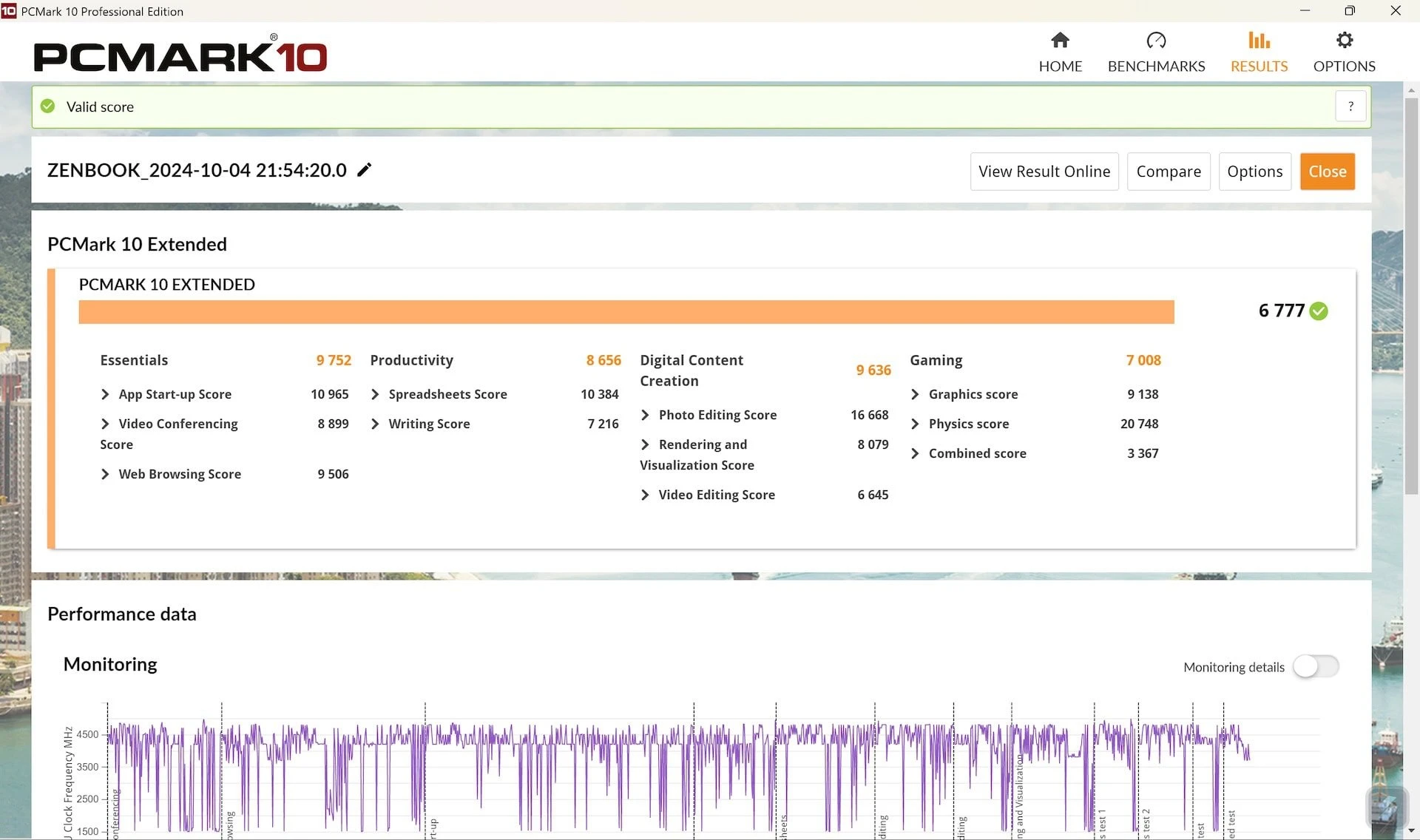
Task: Expand Combined score
Action: [x=915, y=453]
